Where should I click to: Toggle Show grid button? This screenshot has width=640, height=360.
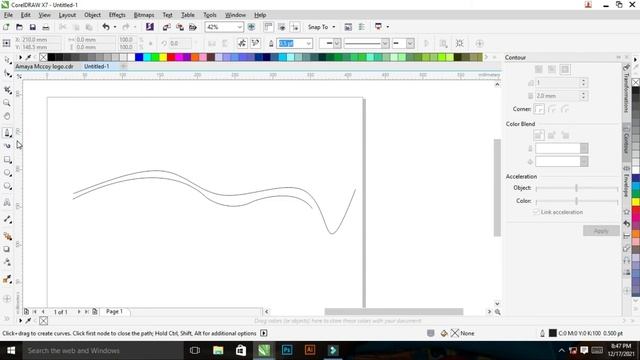pyautogui.click(x=282, y=27)
